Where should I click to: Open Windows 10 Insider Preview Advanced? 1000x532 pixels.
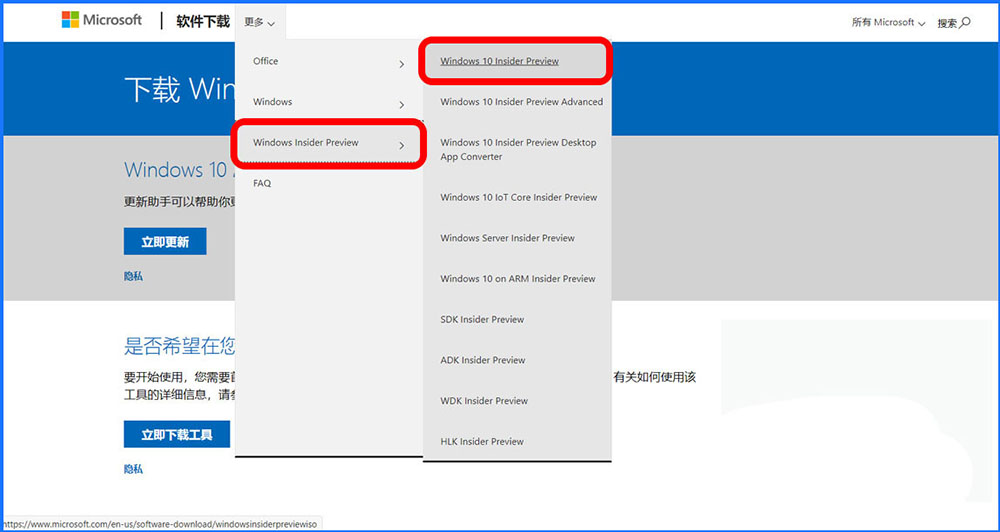tap(522, 102)
